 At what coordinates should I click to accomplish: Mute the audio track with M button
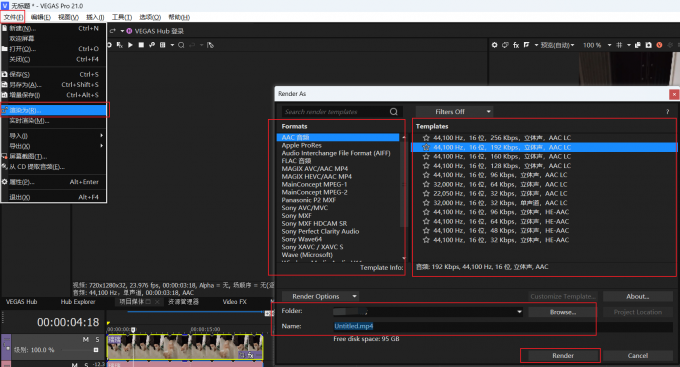coord(75,364)
